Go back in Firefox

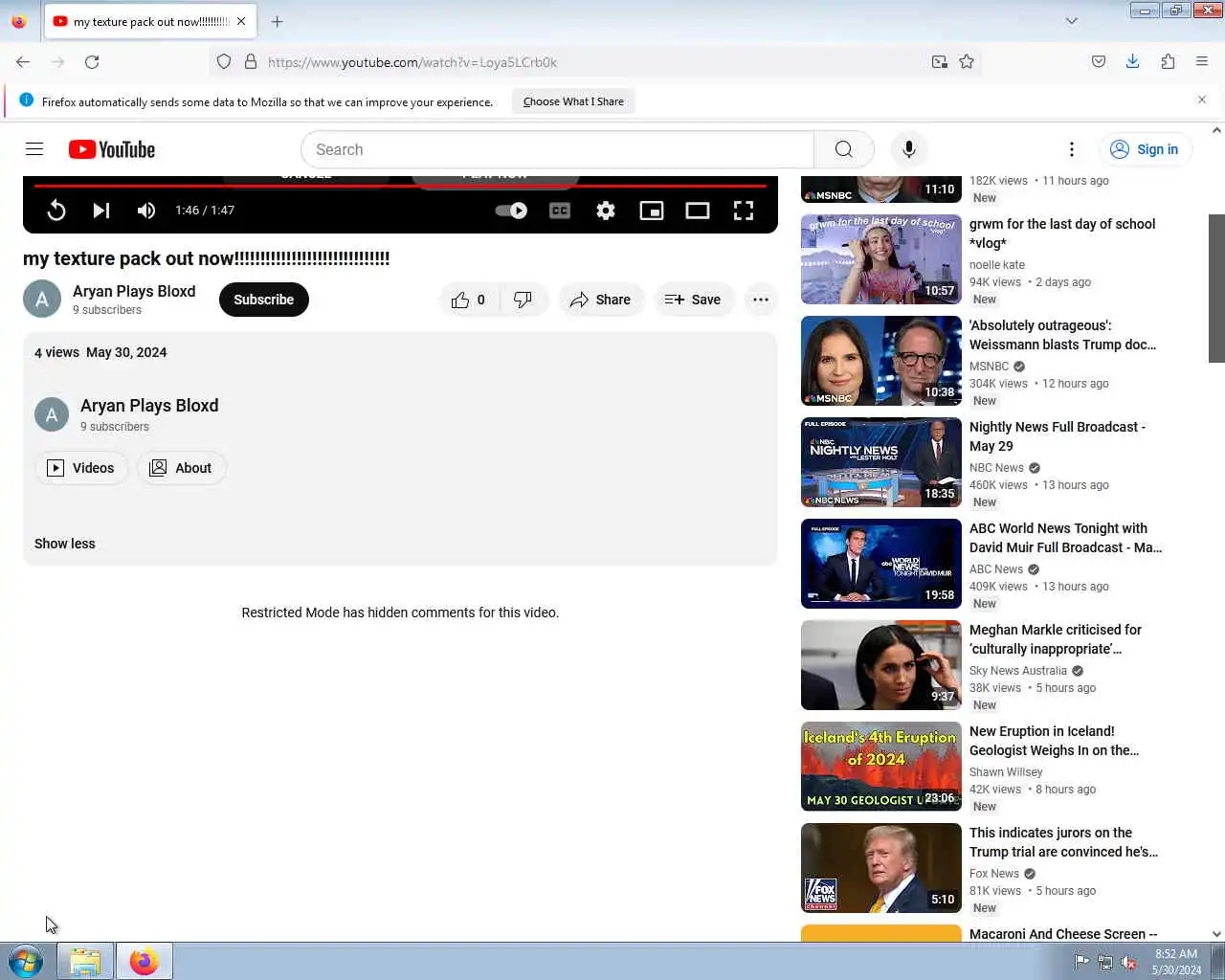coord(23,62)
